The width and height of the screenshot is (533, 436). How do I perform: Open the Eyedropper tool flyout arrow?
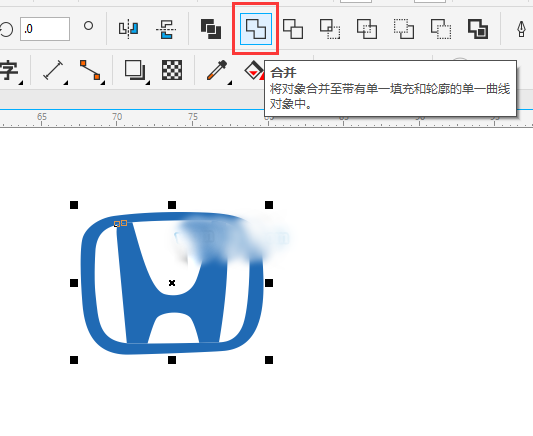pyautogui.click(x=230, y=83)
